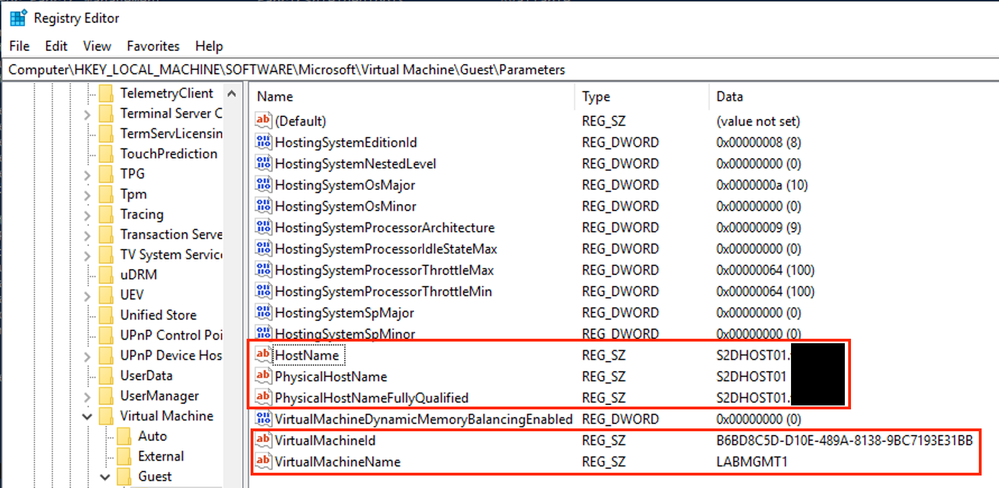Select the Auto subkey folder icon
999x488 pixels.
[x=125, y=436]
